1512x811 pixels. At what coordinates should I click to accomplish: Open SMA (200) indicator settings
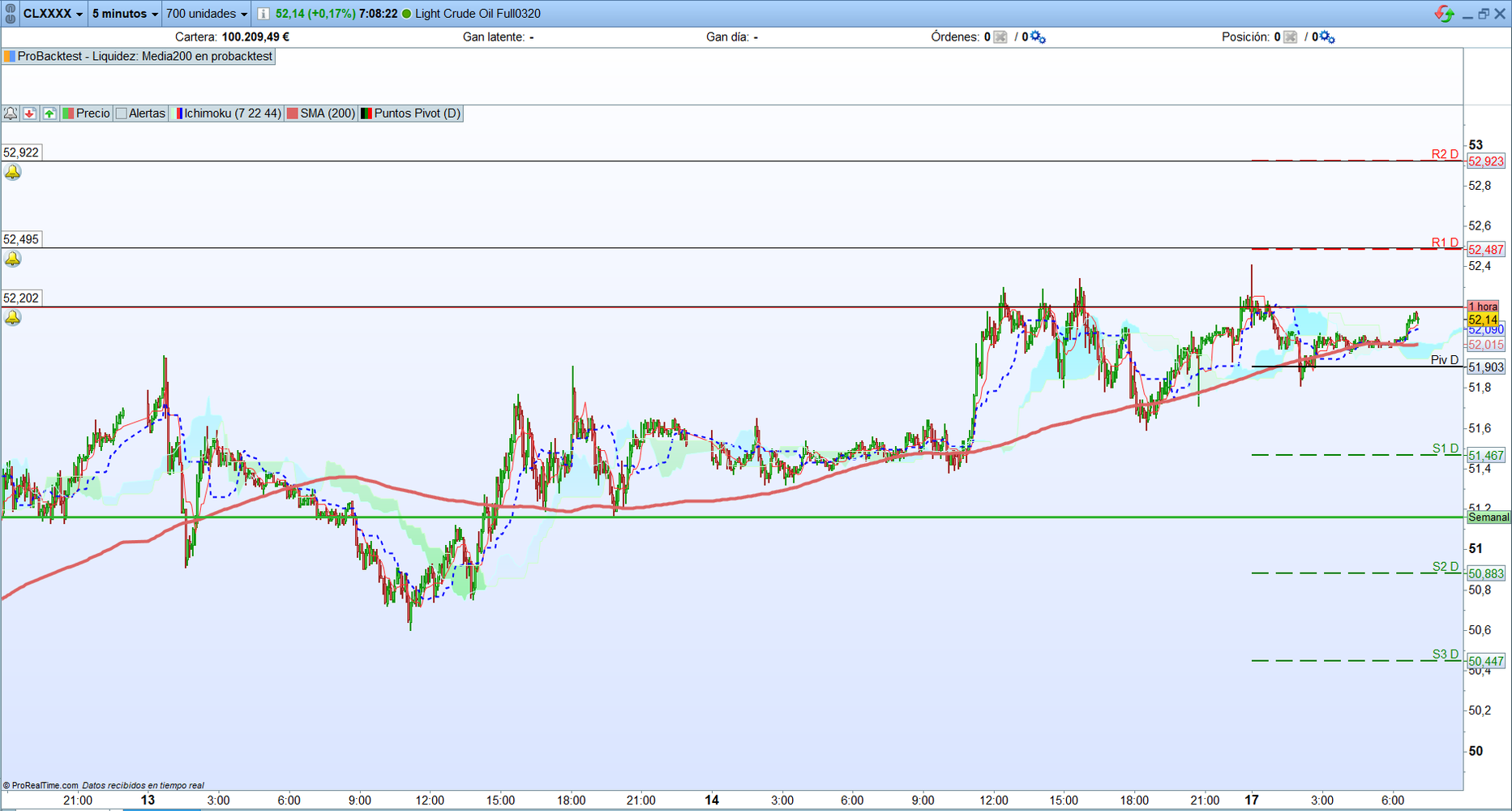321,114
